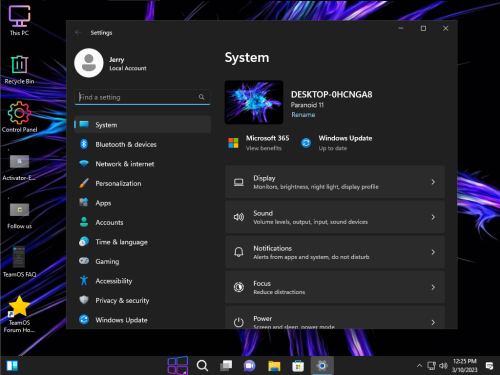Click the Microsoft 365 colored logo icon
This screenshot has width=500, height=375.
[233, 143]
